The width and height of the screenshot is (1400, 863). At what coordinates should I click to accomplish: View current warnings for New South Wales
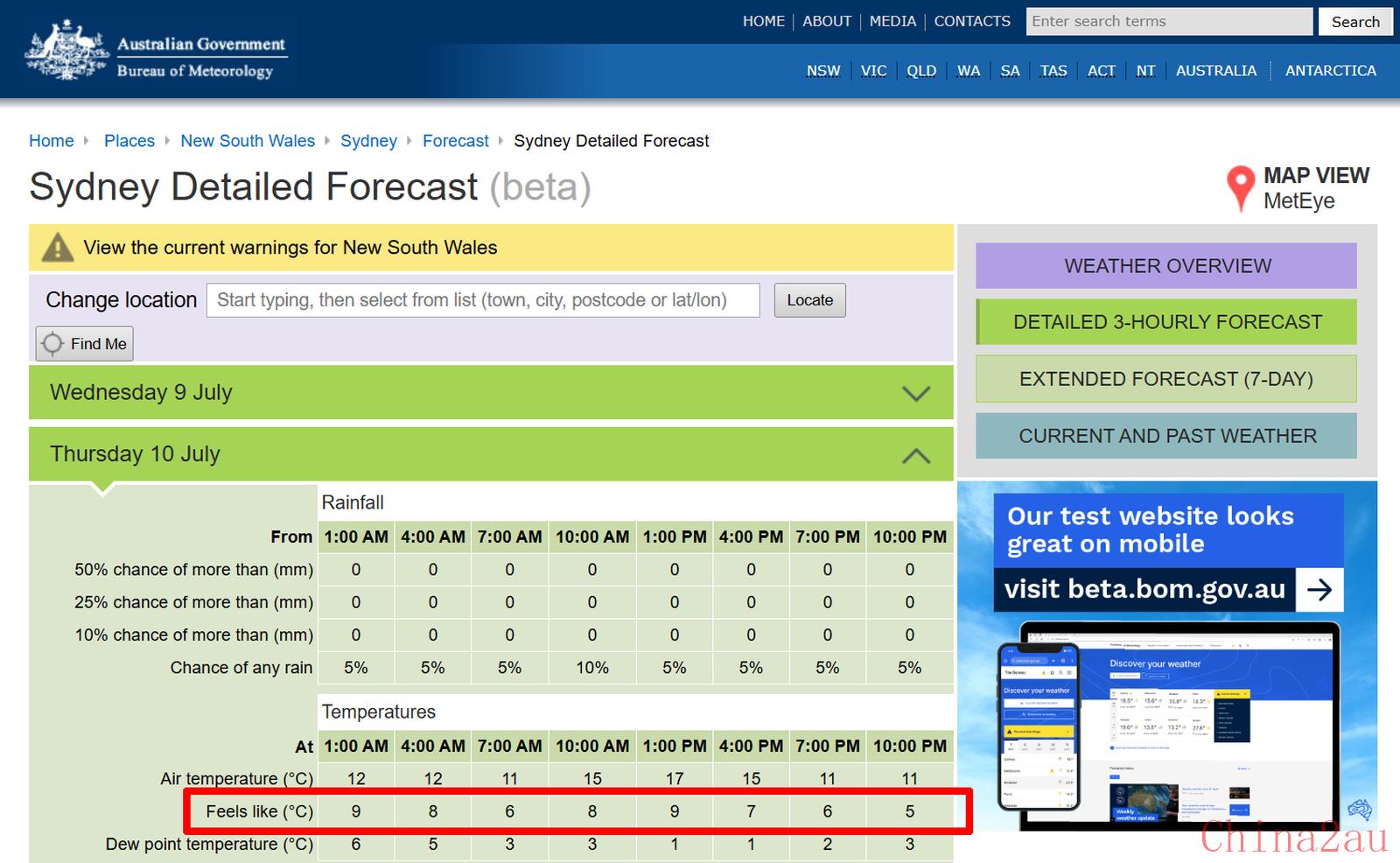tap(290, 248)
